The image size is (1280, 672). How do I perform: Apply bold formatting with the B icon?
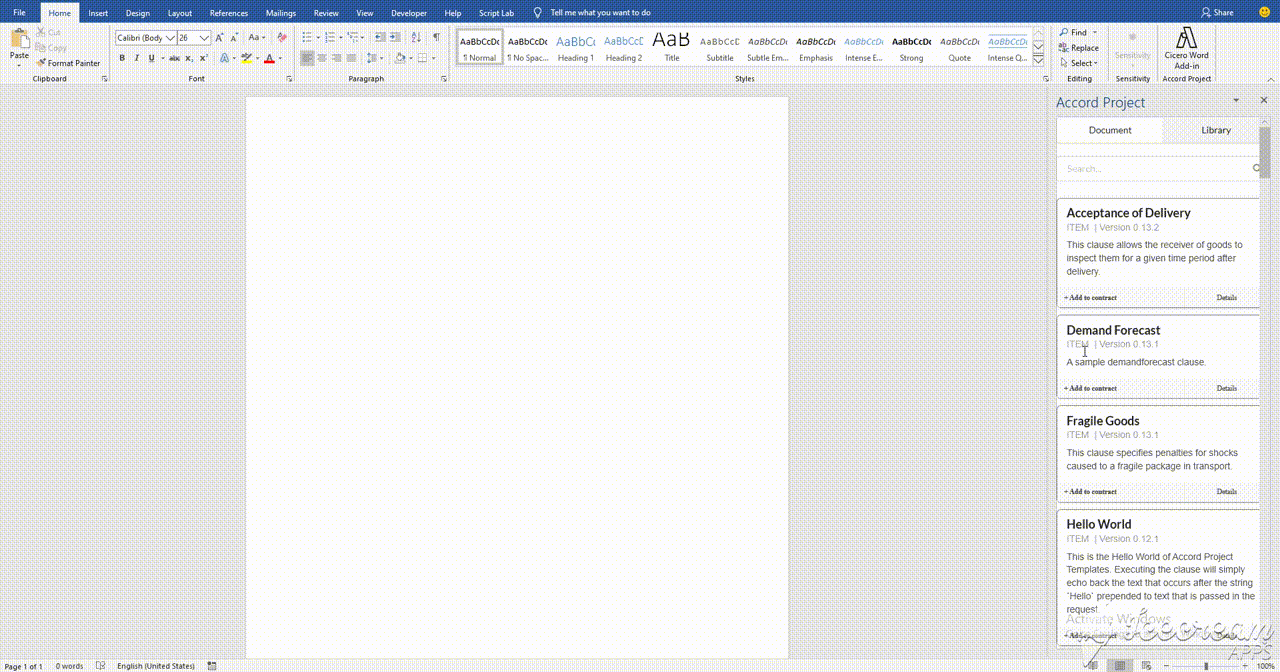[122, 58]
